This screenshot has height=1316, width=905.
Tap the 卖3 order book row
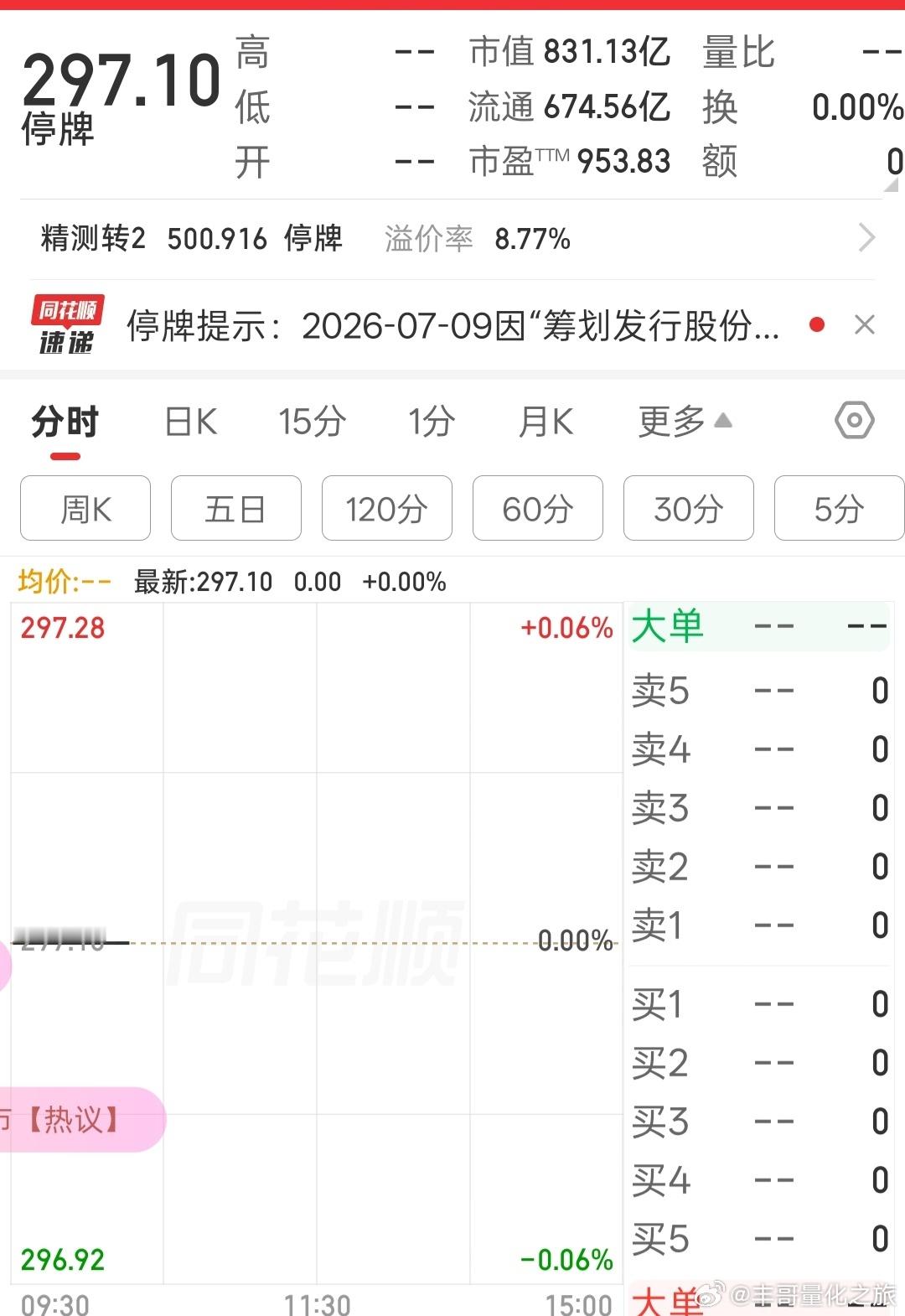click(x=759, y=808)
